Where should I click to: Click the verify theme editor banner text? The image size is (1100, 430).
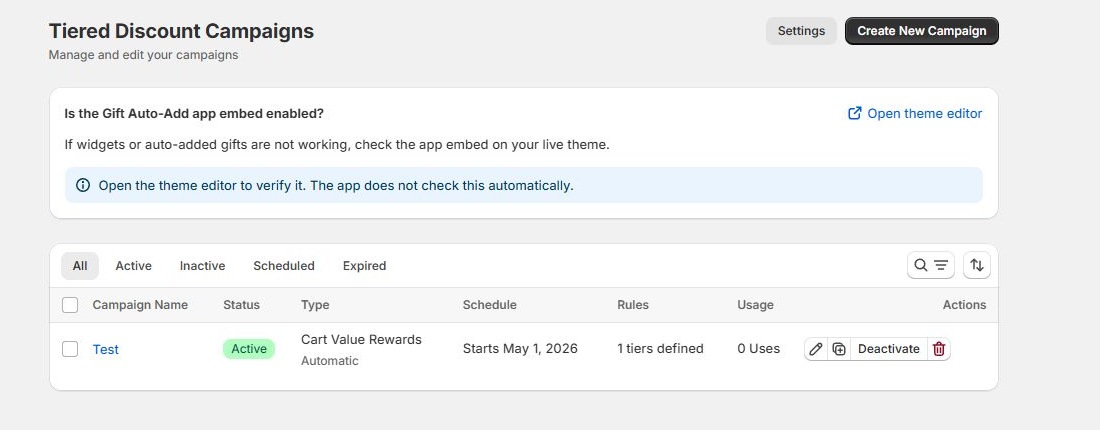tap(336, 186)
